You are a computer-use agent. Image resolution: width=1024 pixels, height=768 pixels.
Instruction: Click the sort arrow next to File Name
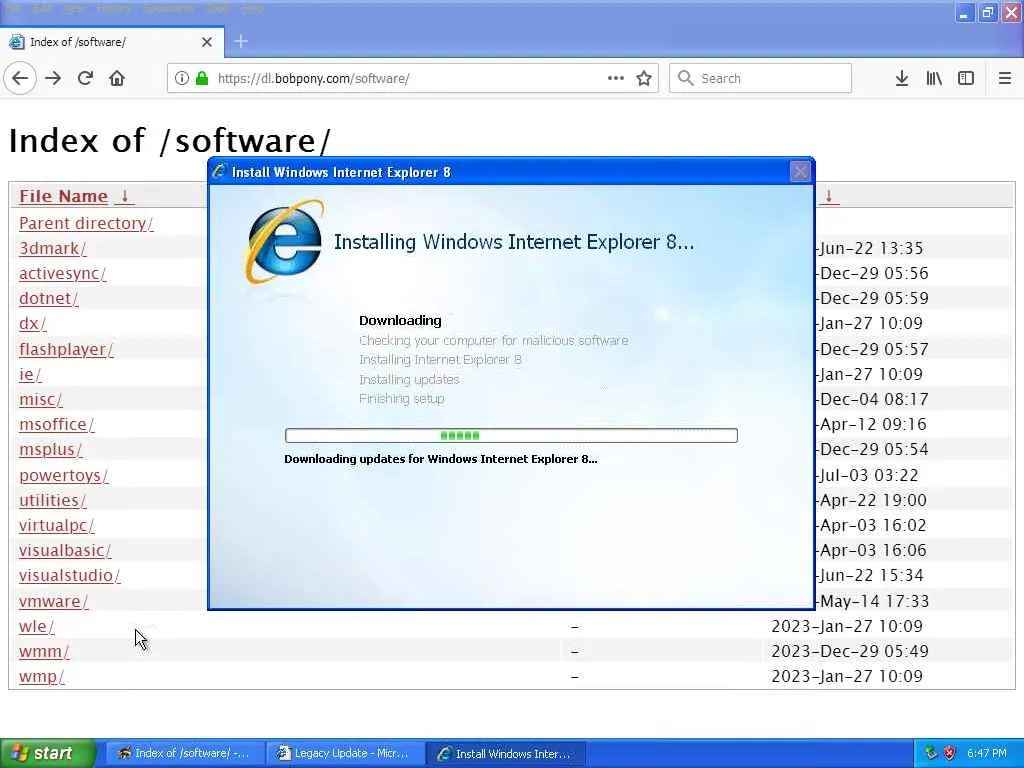[x=125, y=196]
